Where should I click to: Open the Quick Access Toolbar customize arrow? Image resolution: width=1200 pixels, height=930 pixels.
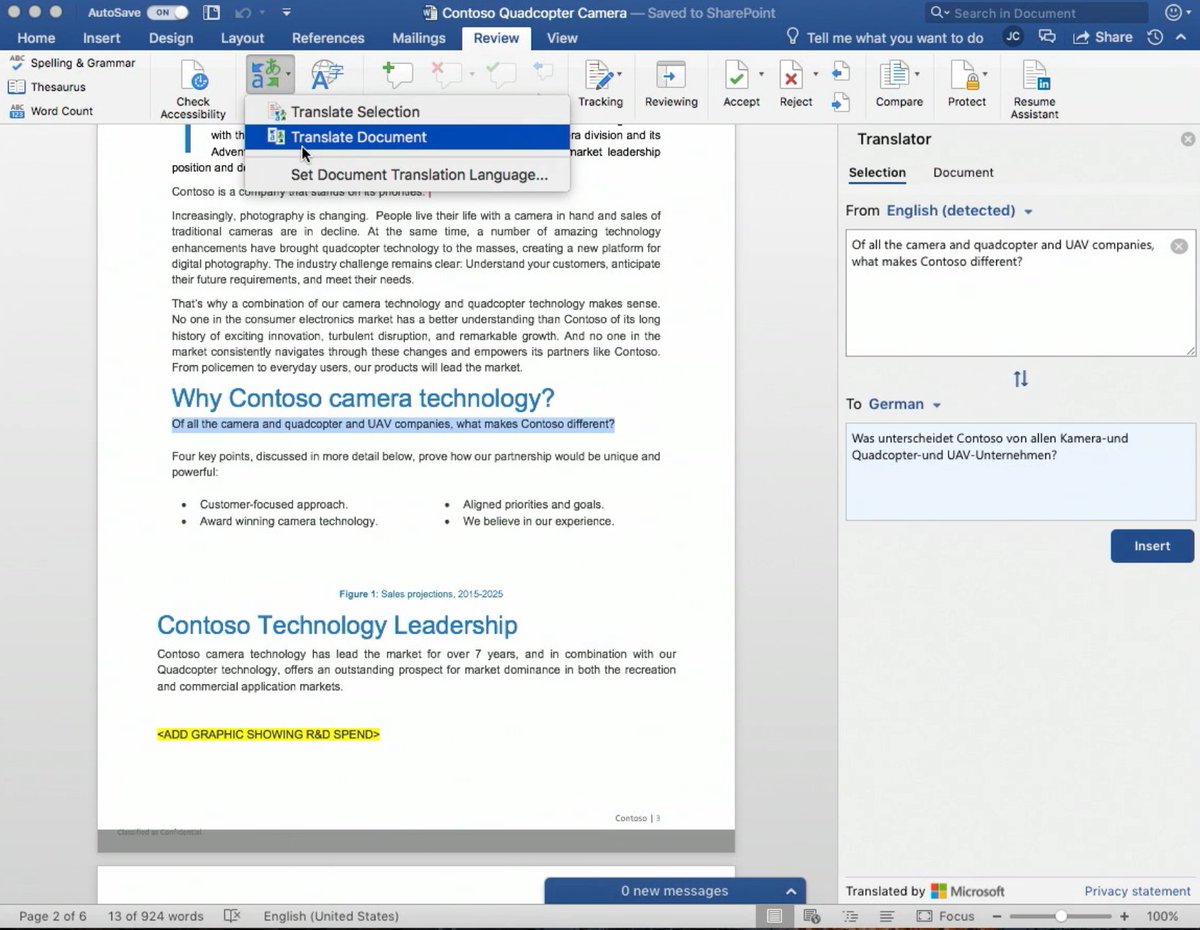pos(287,13)
